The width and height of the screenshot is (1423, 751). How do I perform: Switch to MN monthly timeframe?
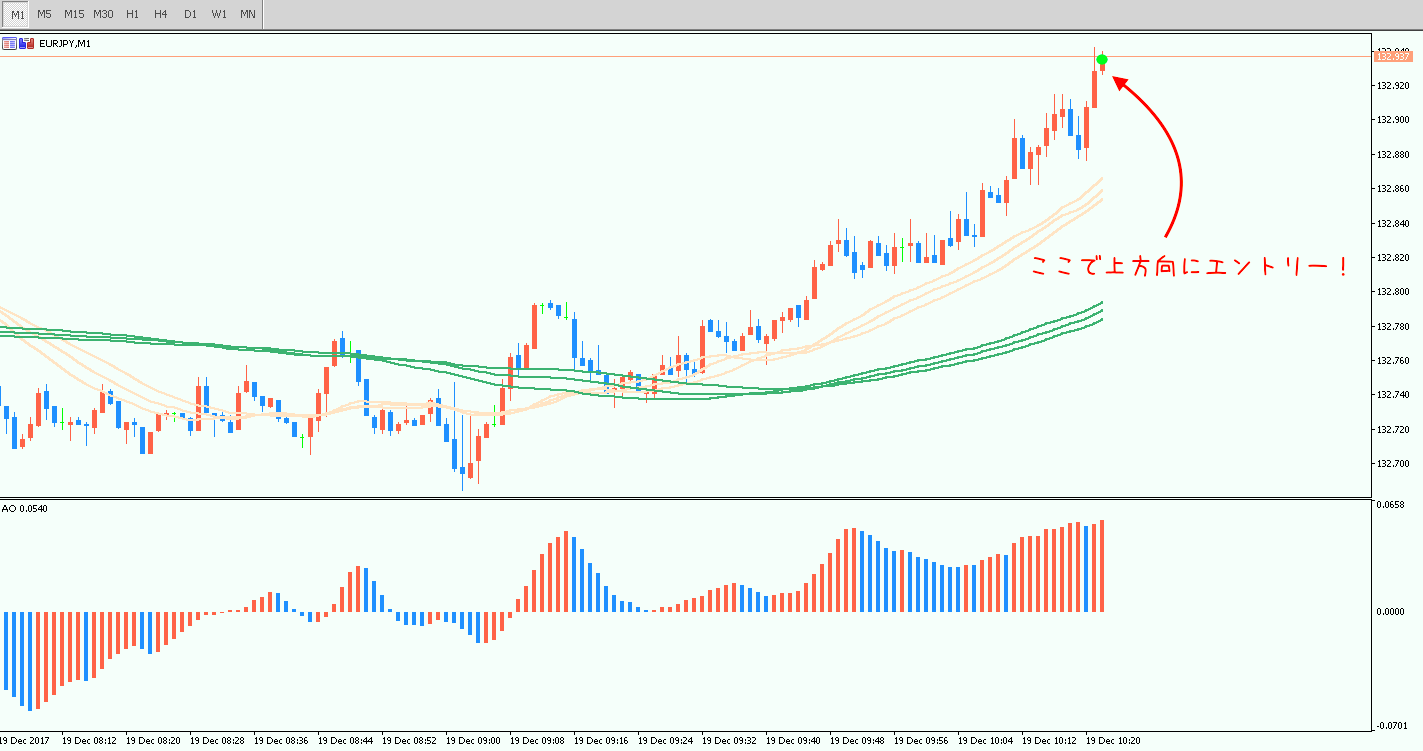pyautogui.click(x=248, y=14)
